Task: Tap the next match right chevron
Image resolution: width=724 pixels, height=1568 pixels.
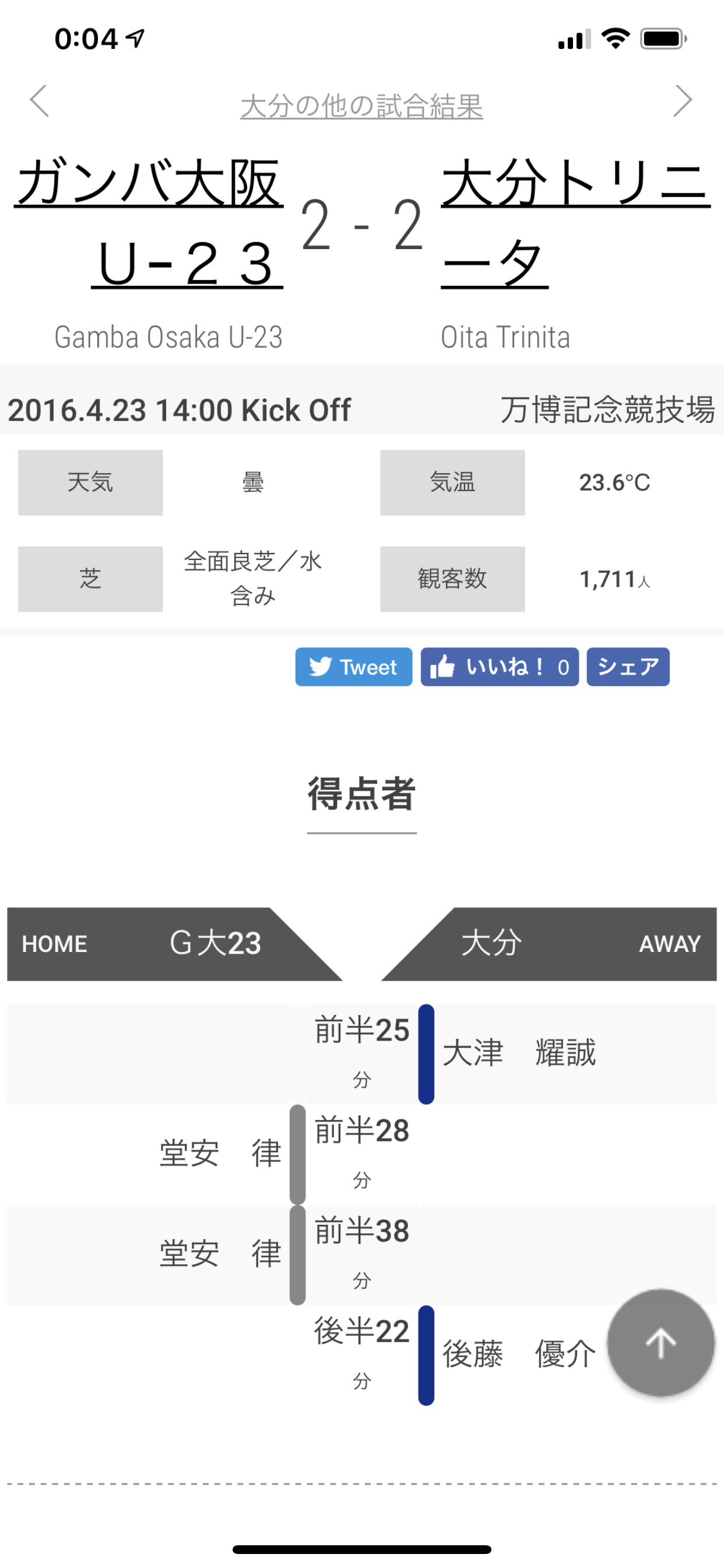Action: click(683, 101)
